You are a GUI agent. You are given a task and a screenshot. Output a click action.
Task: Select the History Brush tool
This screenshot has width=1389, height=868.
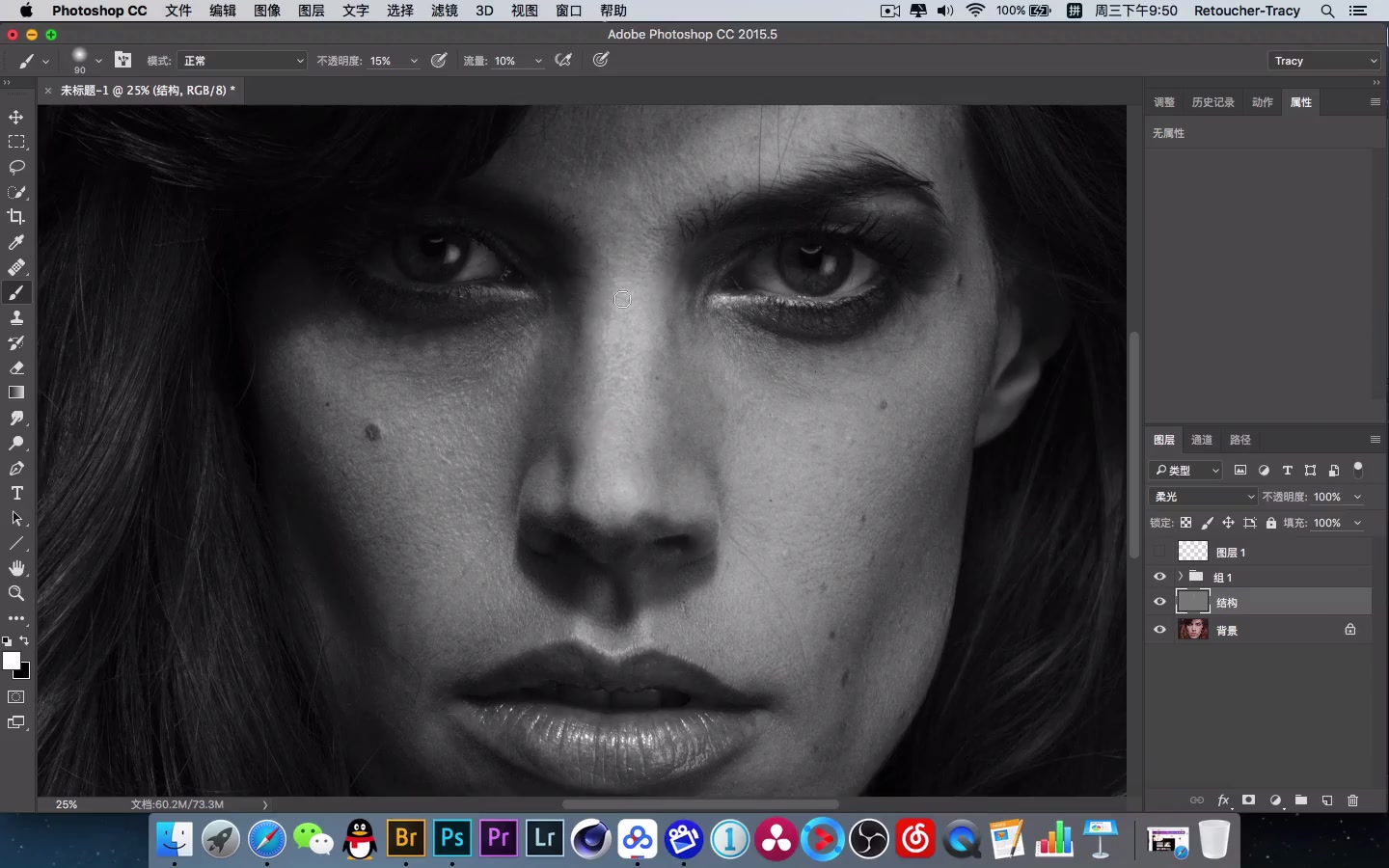(x=16, y=342)
